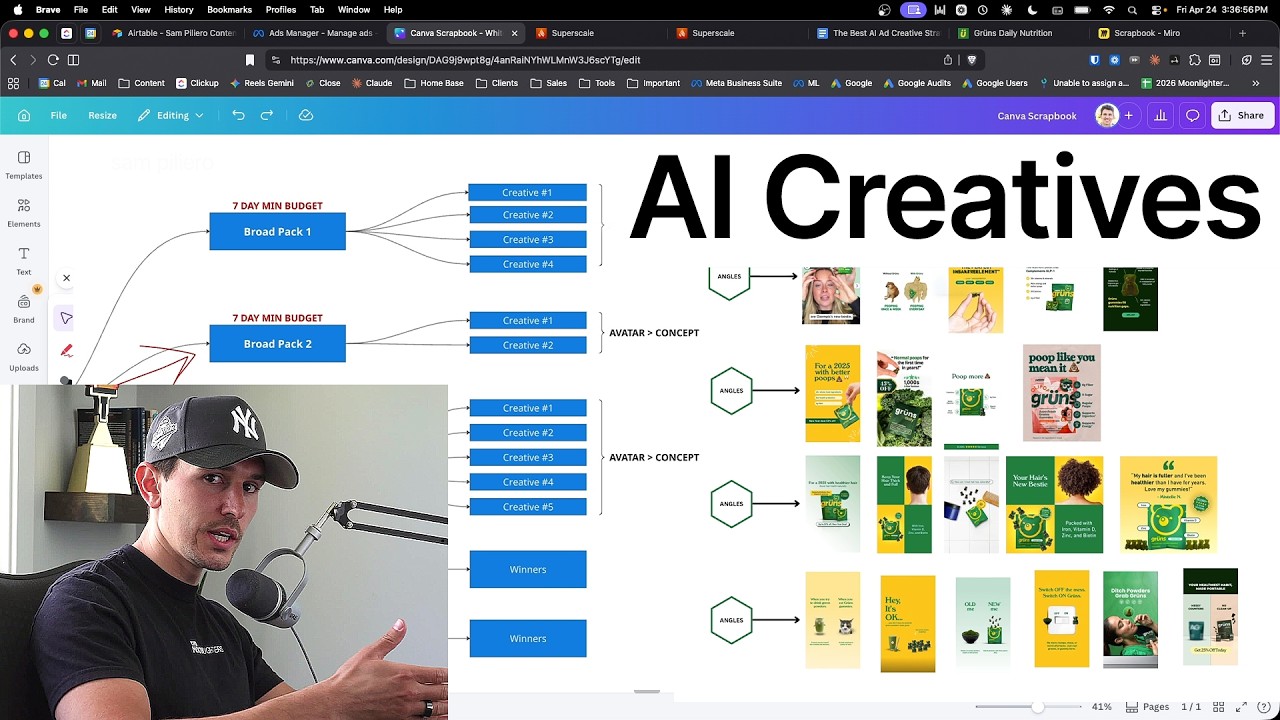Switch to the Grüns Daily Nutrition tab
The width and height of the screenshot is (1280, 720).
pyautogui.click(x=1019, y=33)
